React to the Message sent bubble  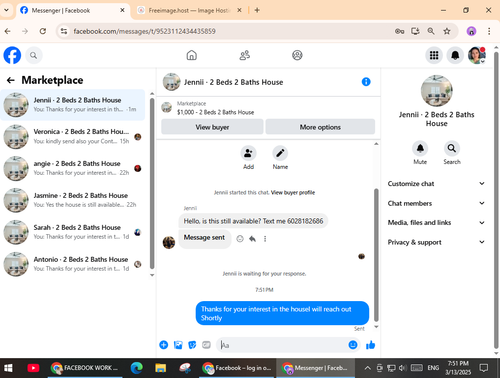pyautogui.click(x=240, y=239)
